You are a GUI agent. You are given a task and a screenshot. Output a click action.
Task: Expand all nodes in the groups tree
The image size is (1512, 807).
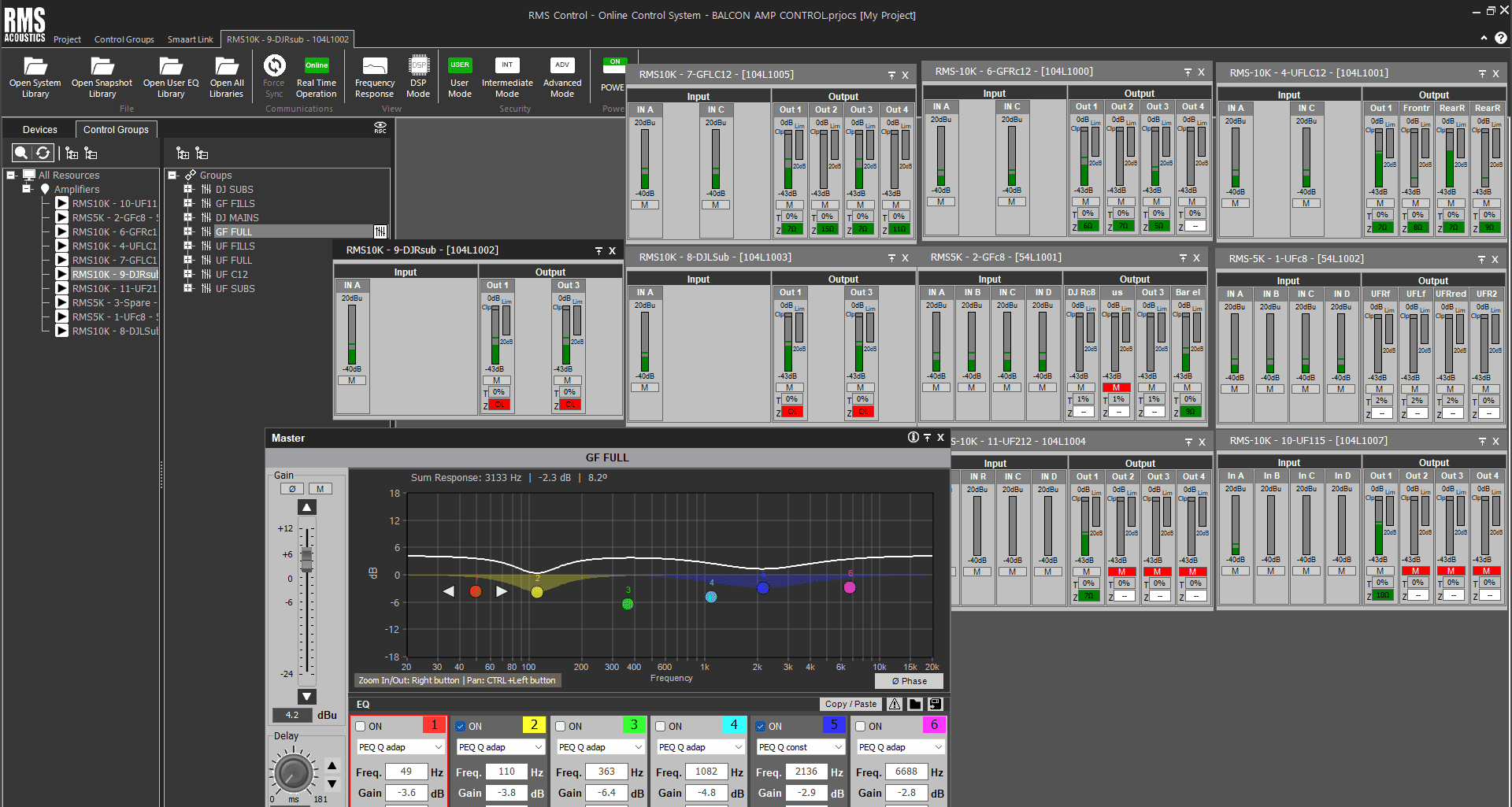point(183,153)
